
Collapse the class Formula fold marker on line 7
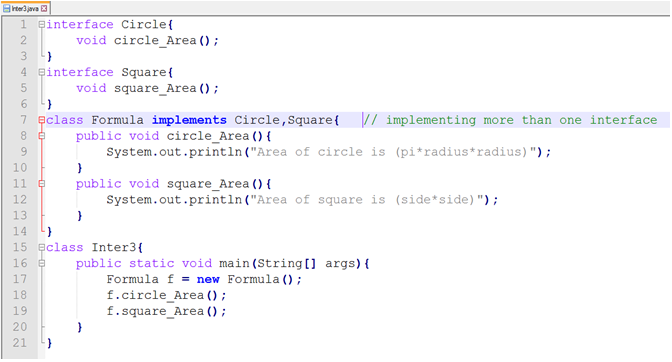(x=42, y=120)
